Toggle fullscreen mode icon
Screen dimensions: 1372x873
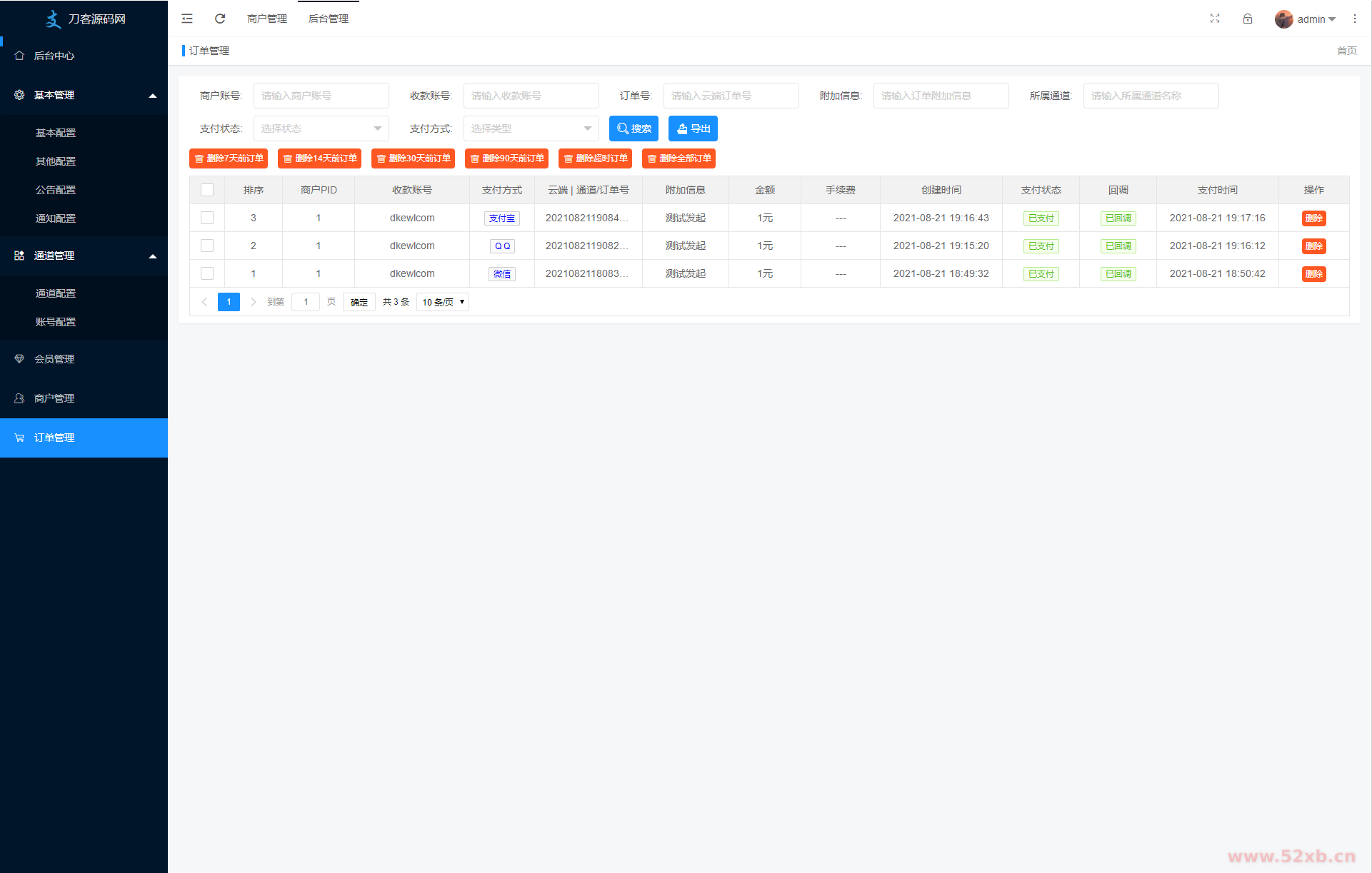1215,19
